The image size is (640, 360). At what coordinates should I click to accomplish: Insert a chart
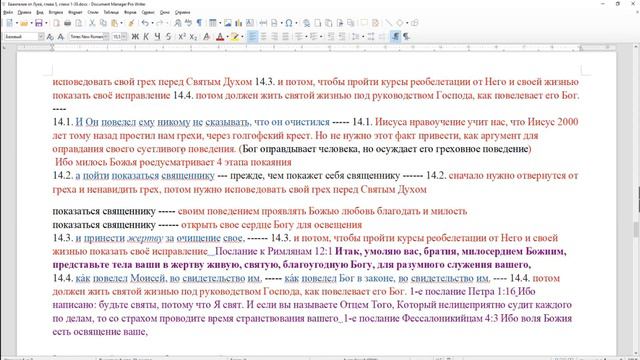(238, 23)
